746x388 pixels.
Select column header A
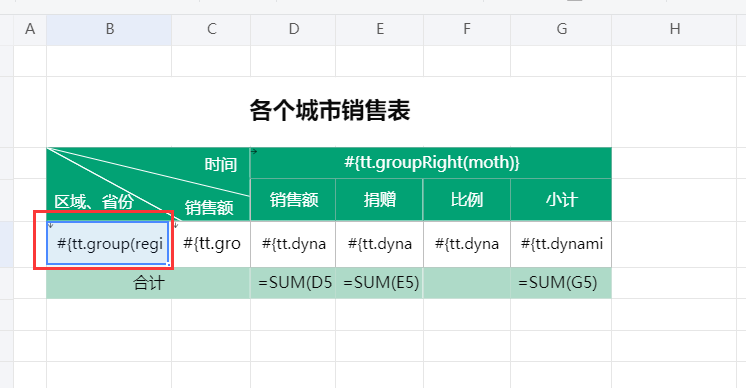[30, 29]
